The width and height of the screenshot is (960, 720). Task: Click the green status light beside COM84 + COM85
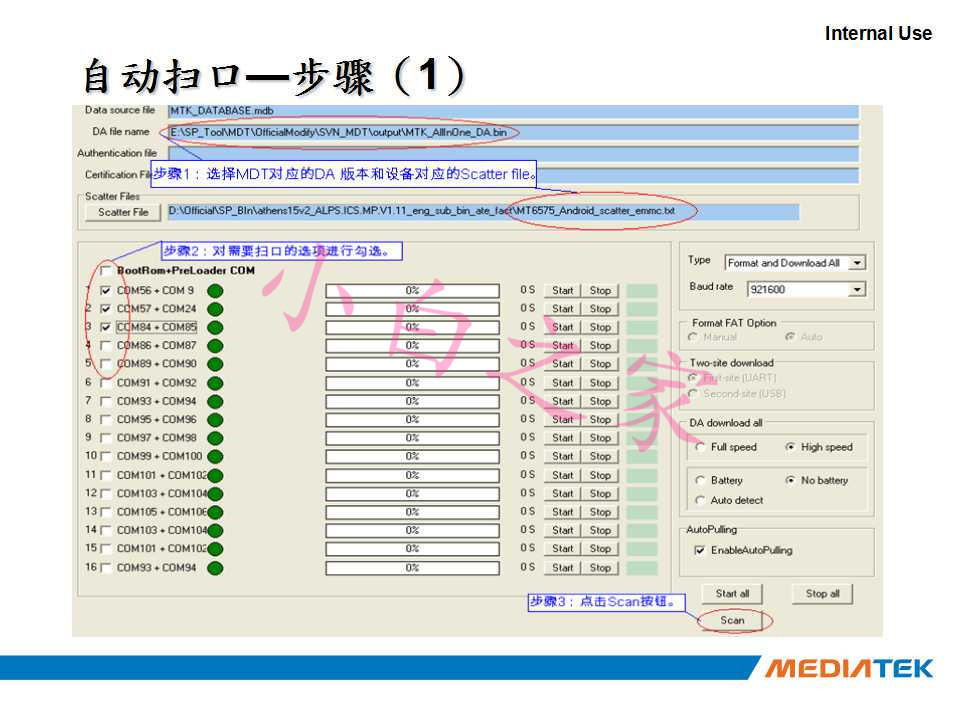pos(215,328)
